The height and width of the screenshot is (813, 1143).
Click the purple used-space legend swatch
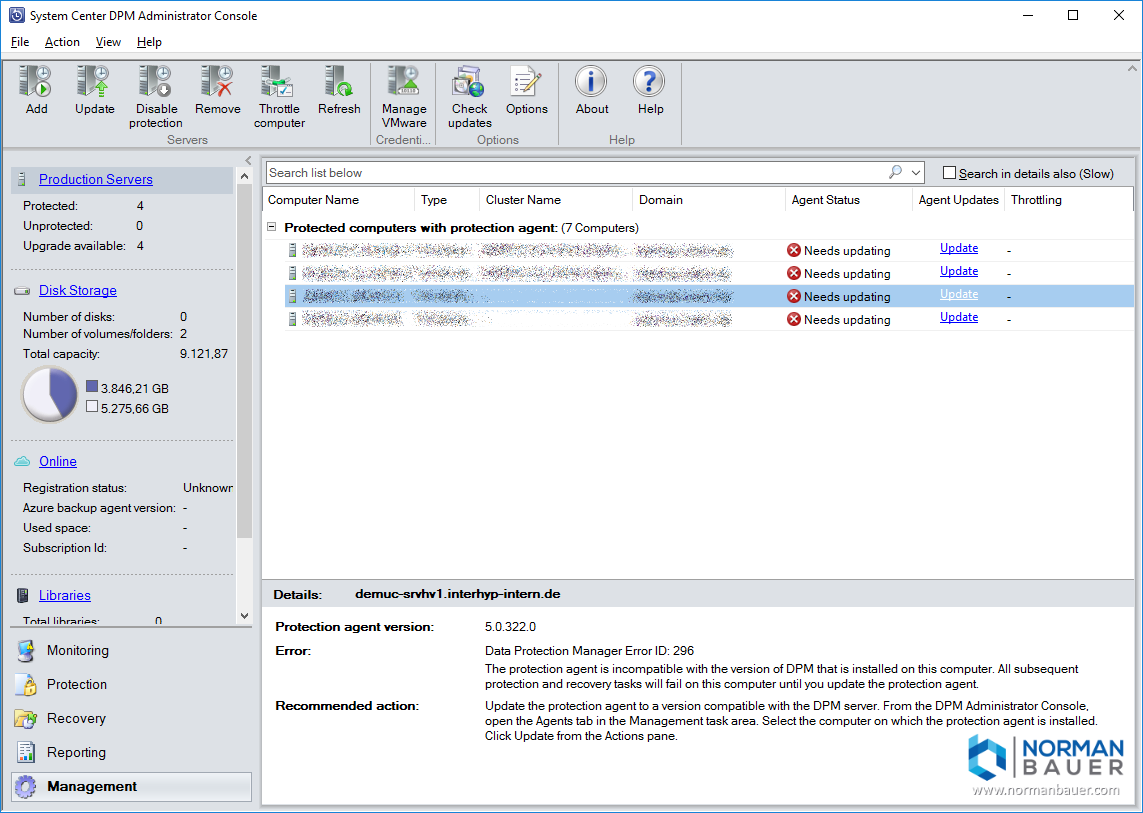click(x=92, y=387)
